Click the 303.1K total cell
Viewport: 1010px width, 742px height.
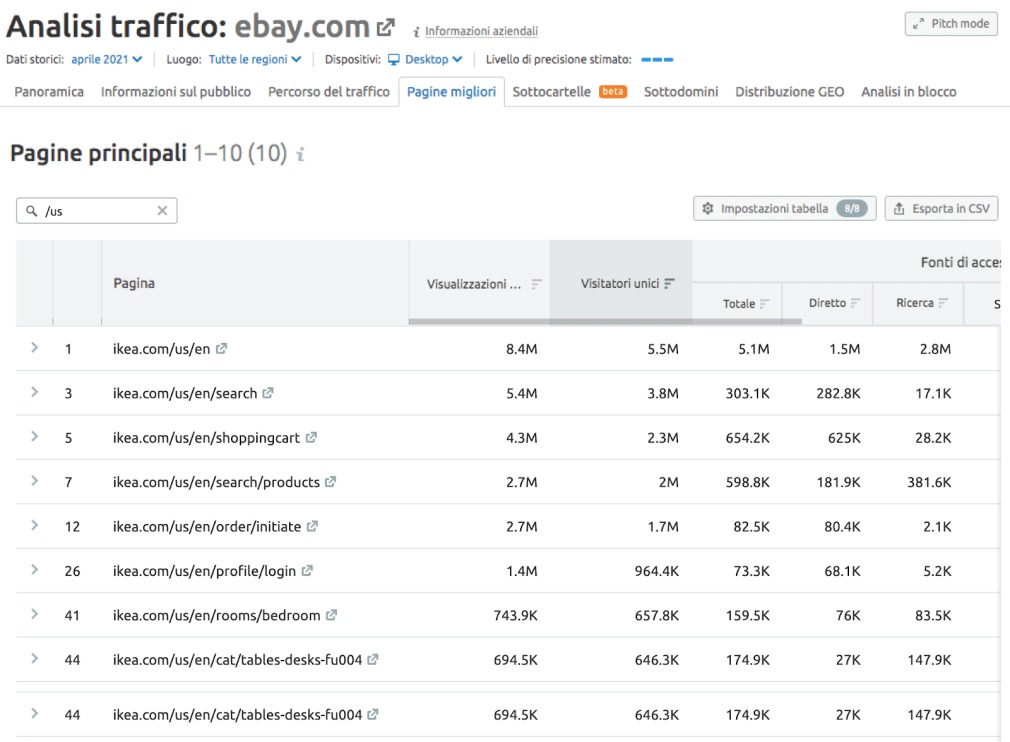748,394
